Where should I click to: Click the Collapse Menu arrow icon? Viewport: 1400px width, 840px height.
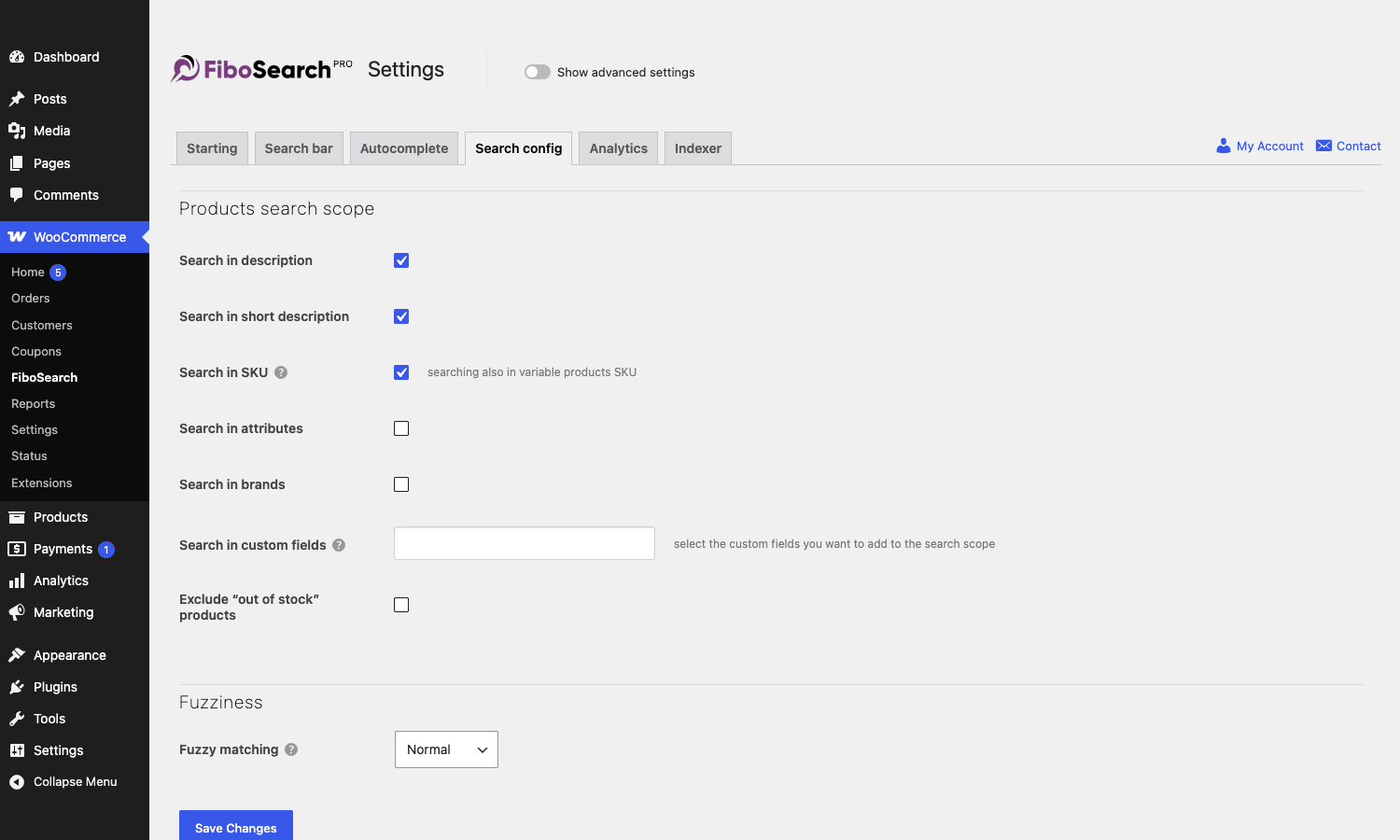click(x=17, y=782)
